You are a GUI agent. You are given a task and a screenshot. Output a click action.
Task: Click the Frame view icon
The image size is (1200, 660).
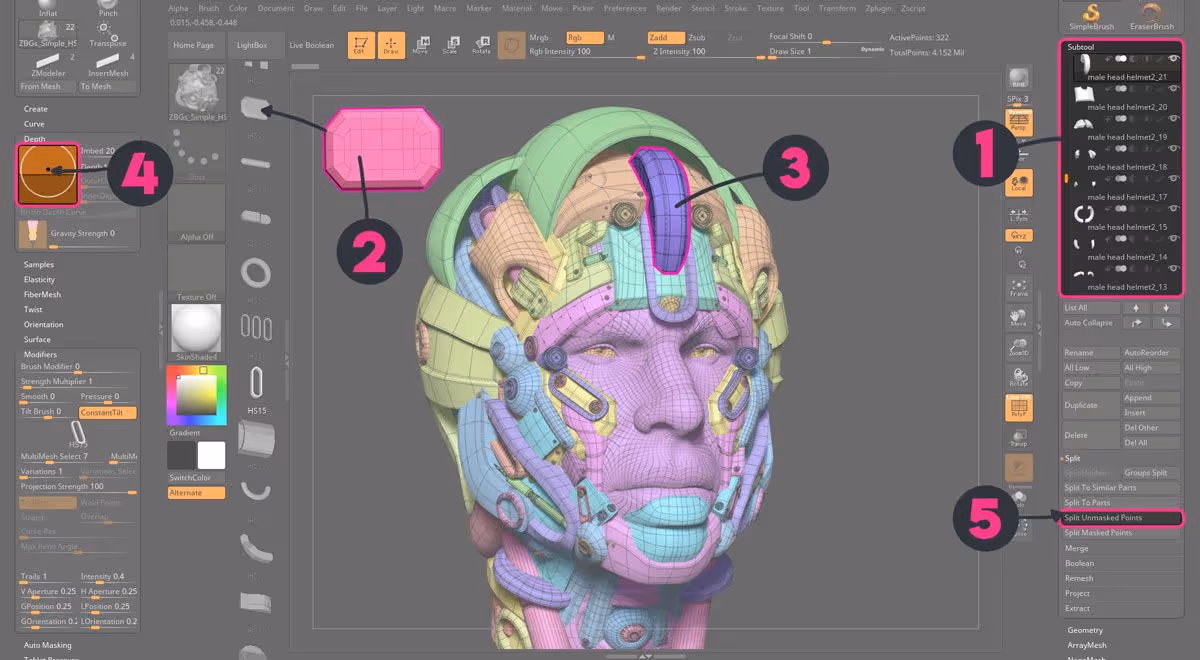[x=1018, y=289]
